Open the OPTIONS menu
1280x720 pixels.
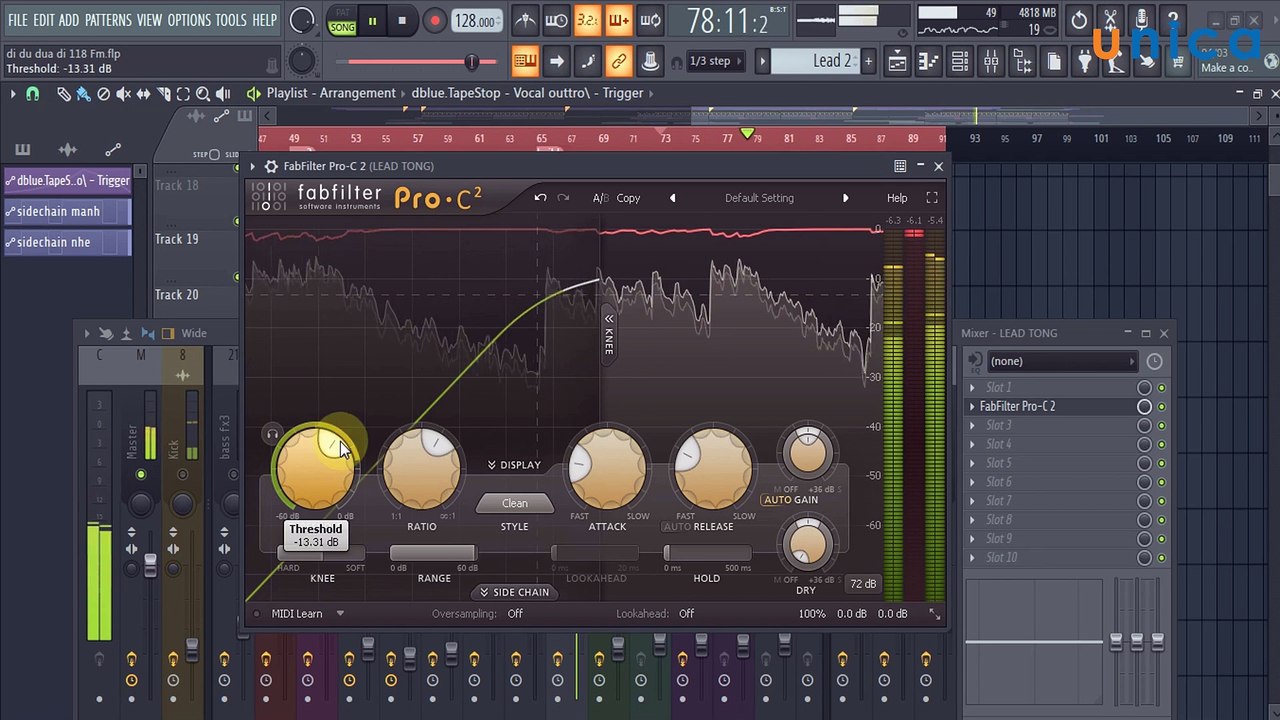coord(188,20)
